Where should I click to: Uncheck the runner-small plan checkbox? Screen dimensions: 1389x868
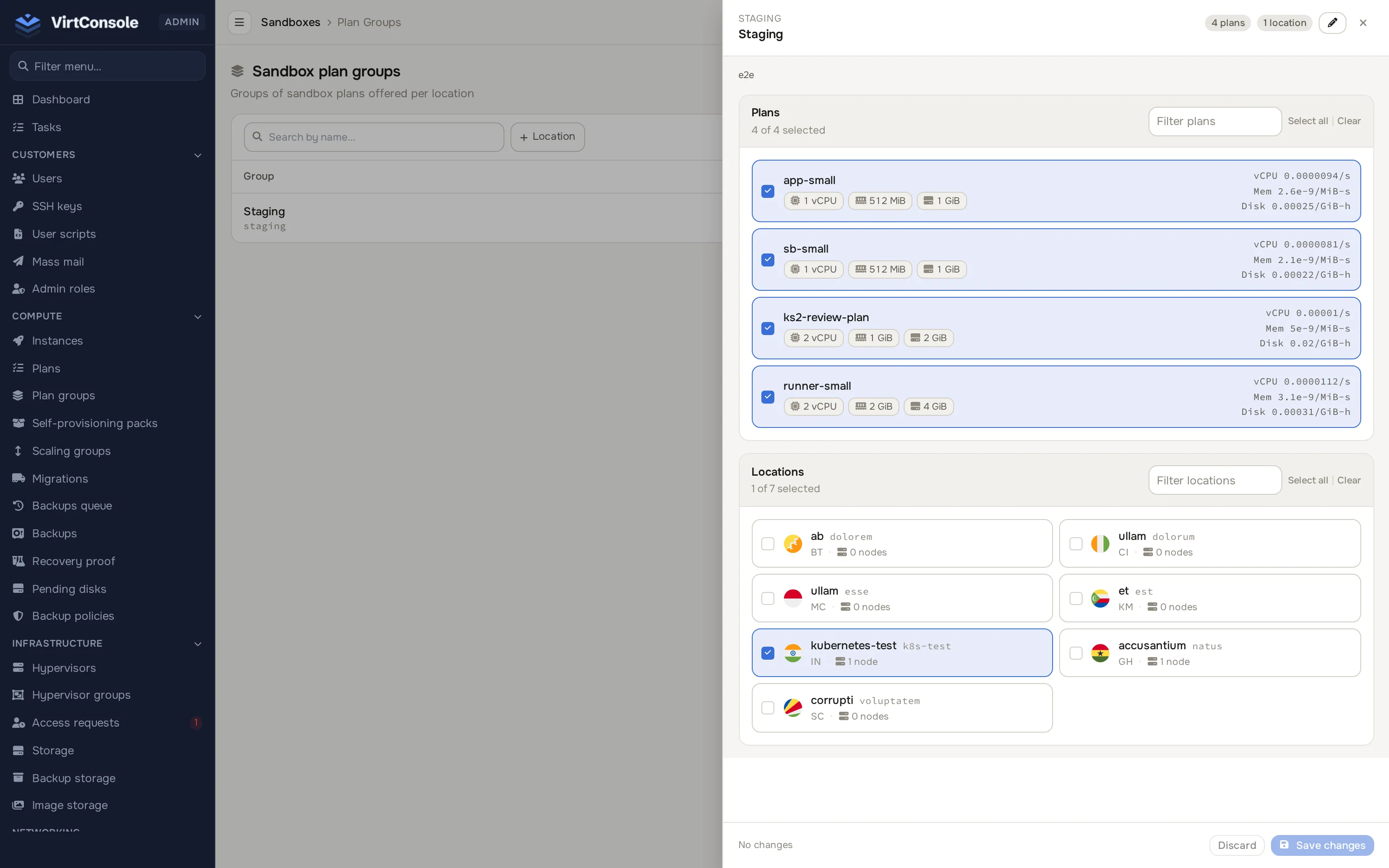click(767, 397)
